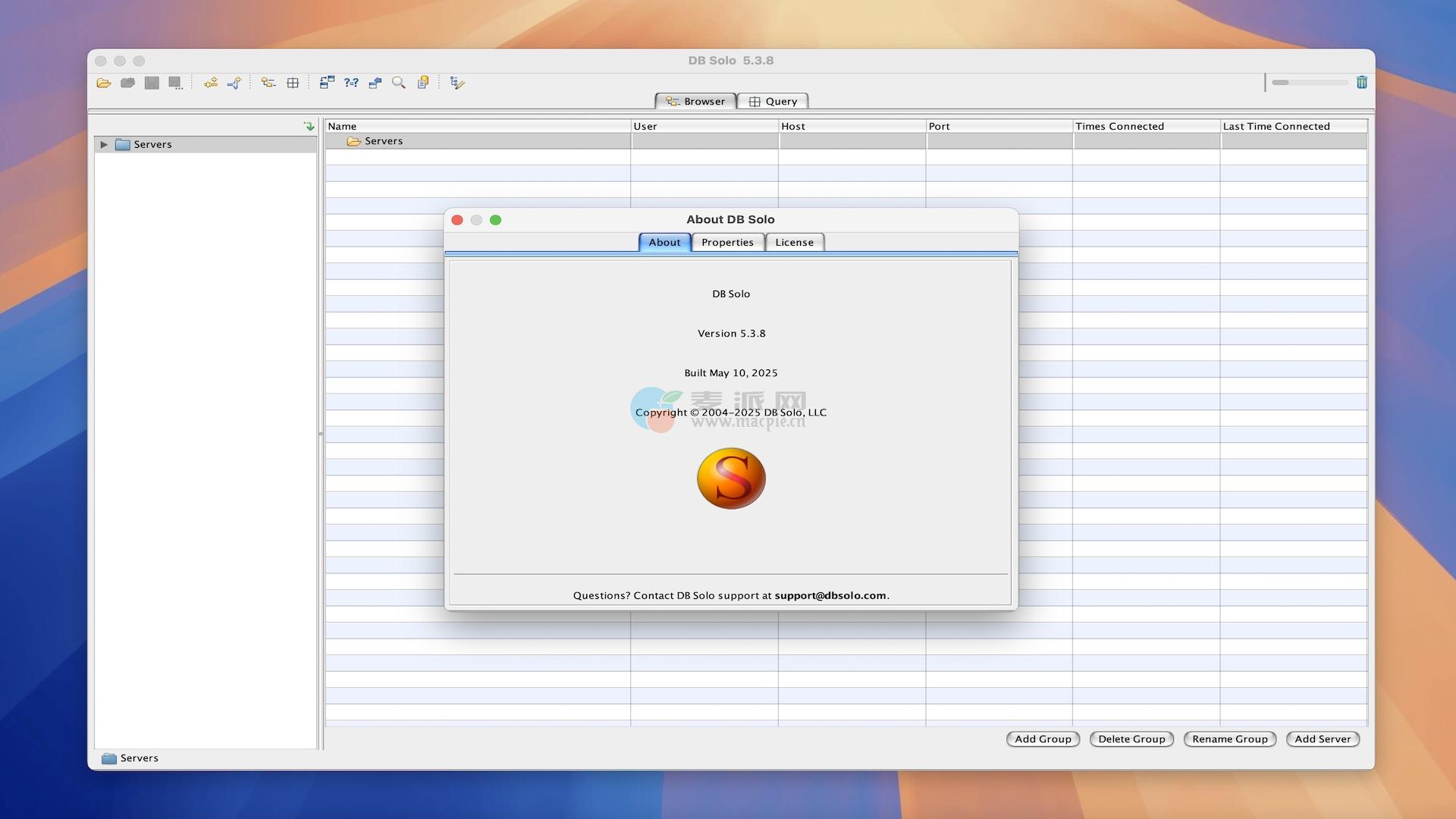
Task: Click the User column header
Action: (x=704, y=126)
